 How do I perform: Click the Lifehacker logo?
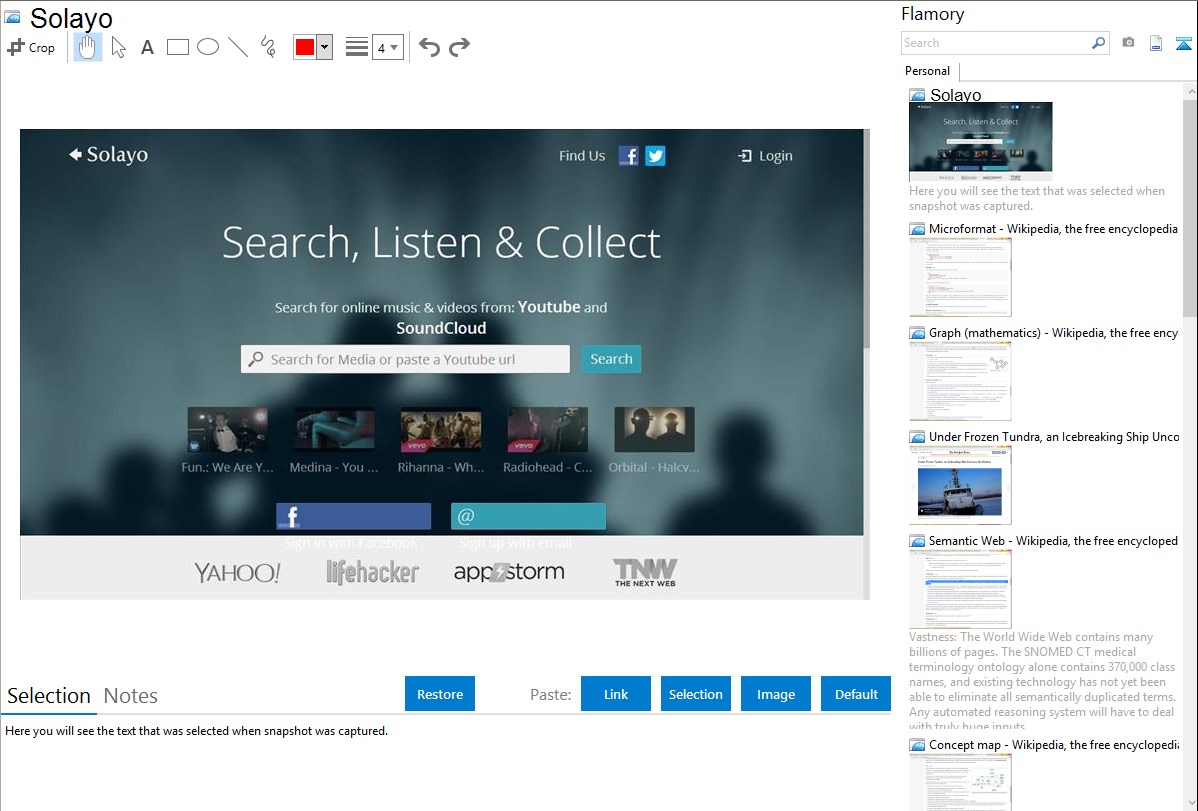tap(373, 573)
